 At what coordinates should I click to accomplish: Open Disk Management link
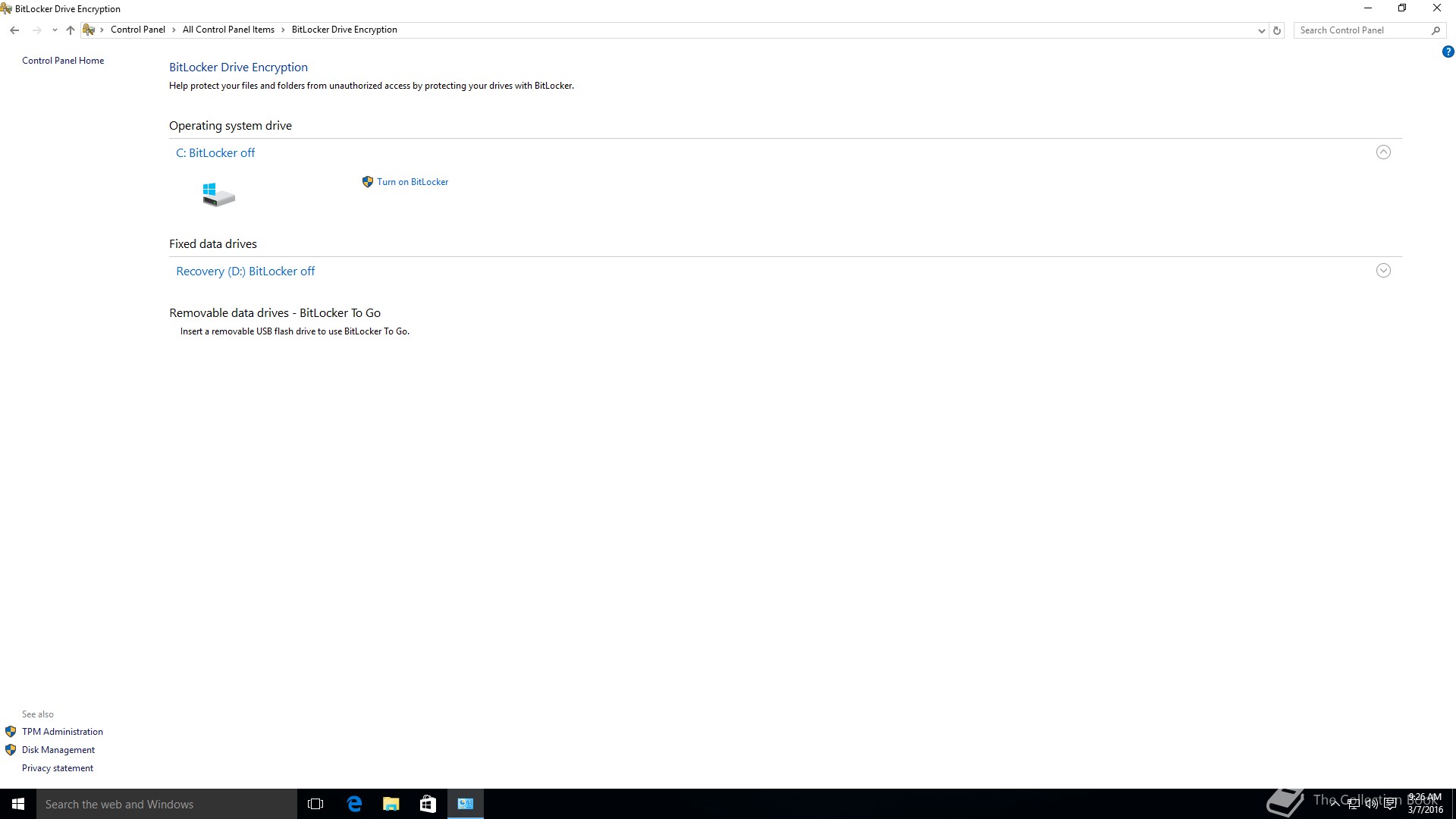click(58, 750)
